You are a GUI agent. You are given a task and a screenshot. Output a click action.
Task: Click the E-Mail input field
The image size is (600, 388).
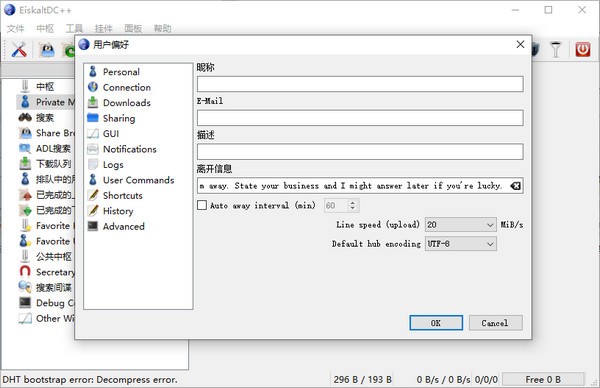[x=360, y=118]
